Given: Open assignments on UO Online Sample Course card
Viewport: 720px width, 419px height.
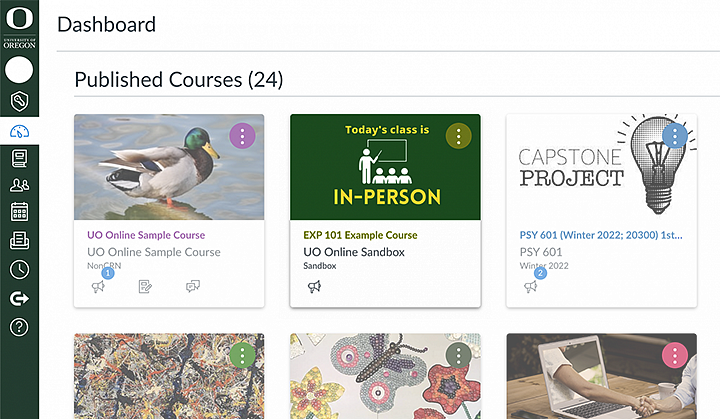Looking at the screenshot, I should [146, 287].
